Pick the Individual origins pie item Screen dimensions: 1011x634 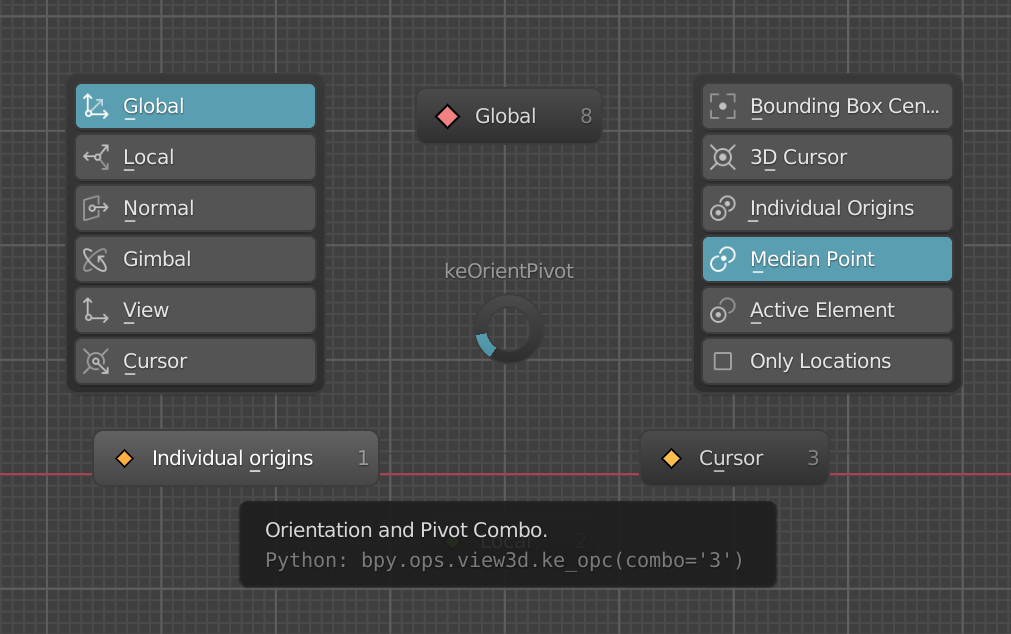235,458
